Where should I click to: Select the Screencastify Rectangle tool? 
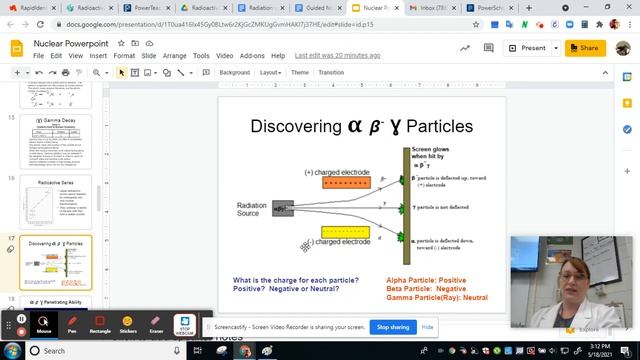coord(100,324)
